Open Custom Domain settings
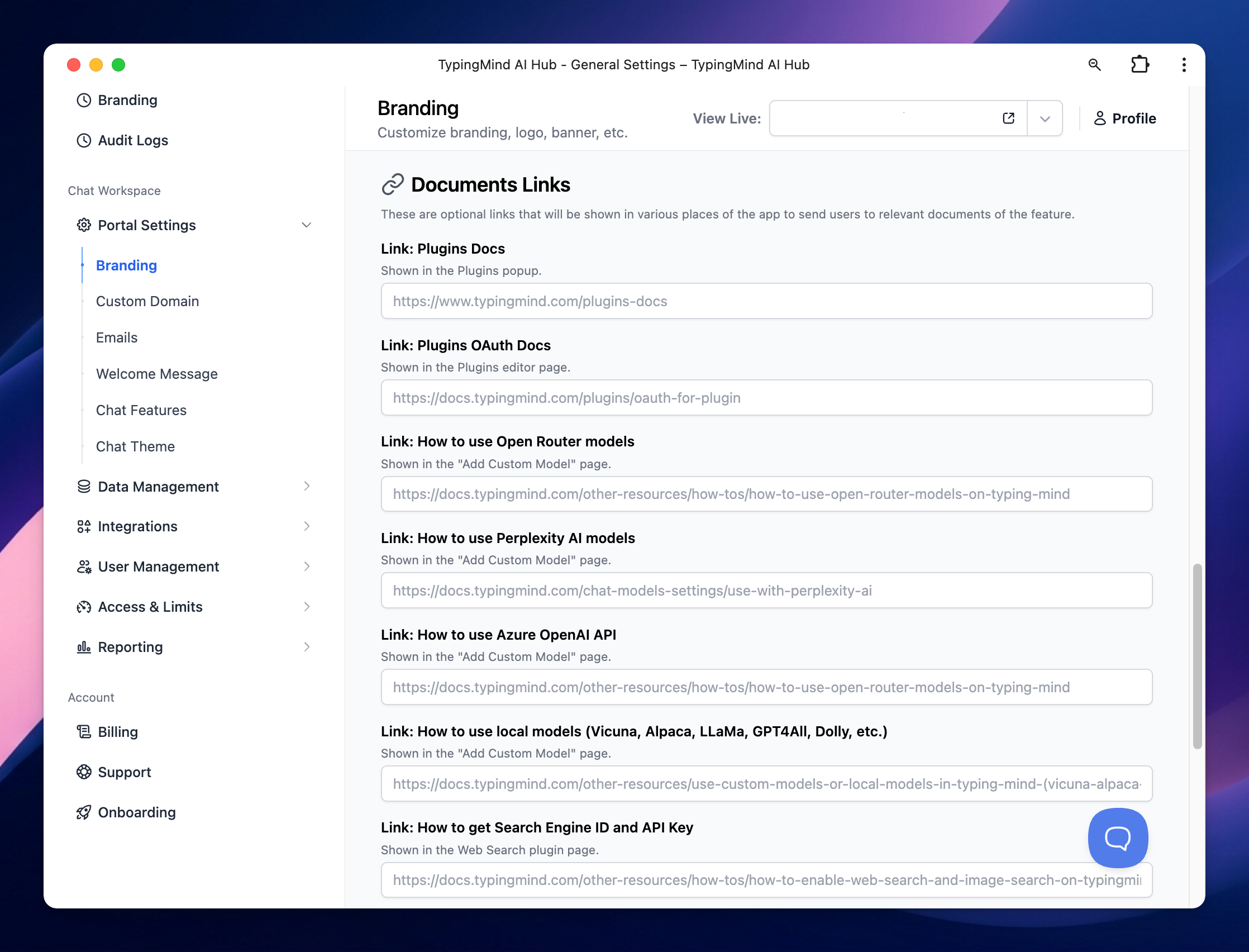The width and height of the screenshot is (1249, 952). click(x=147, y=301)
